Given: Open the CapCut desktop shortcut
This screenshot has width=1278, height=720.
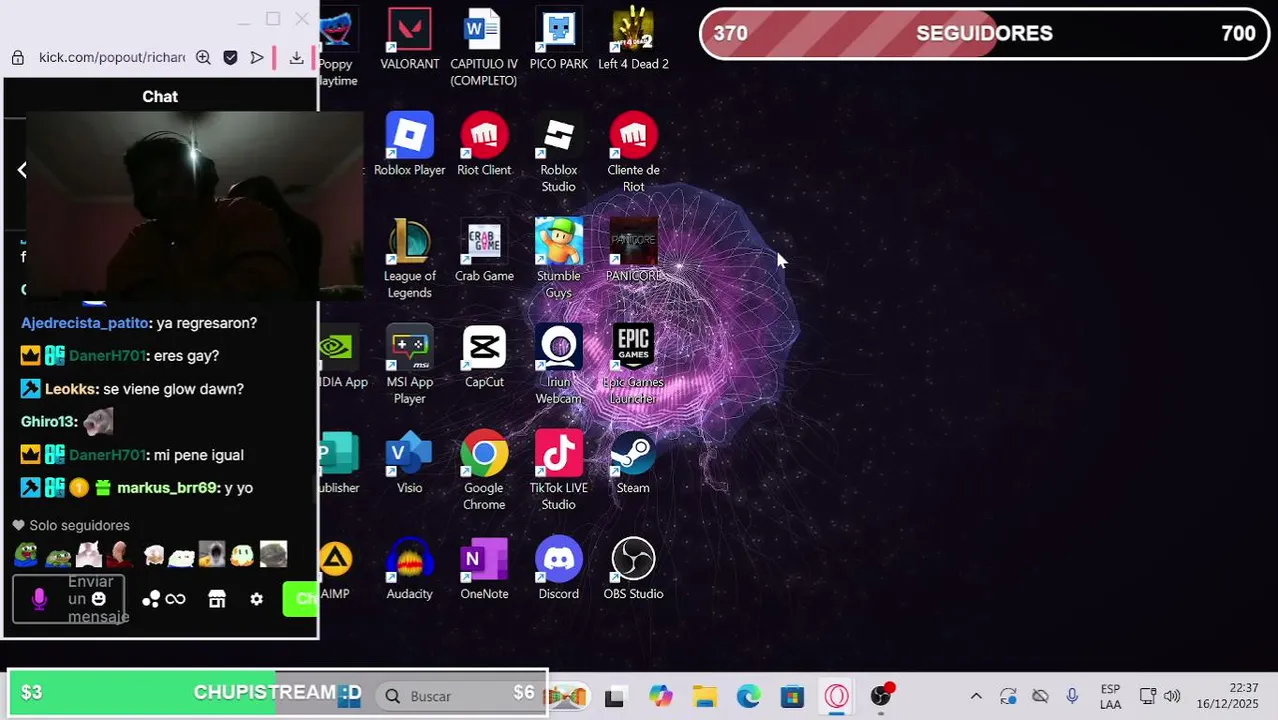Looking at the screenshot, I should click(484, 357).
